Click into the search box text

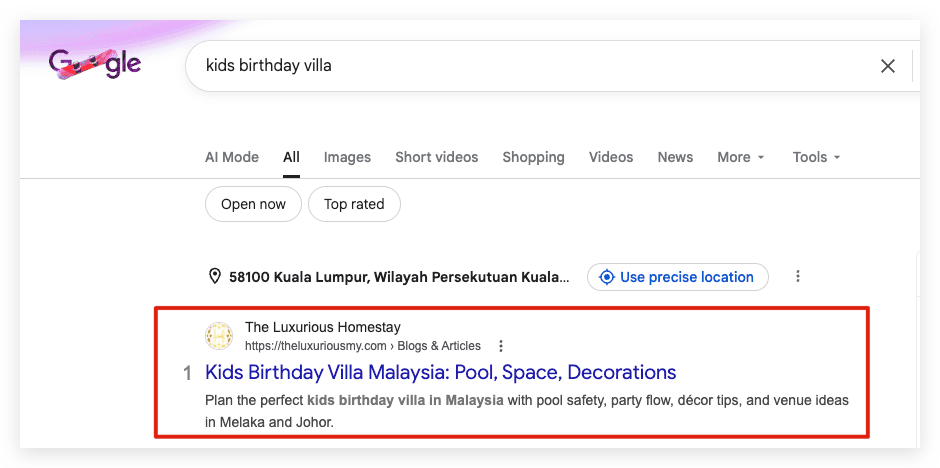269,65
